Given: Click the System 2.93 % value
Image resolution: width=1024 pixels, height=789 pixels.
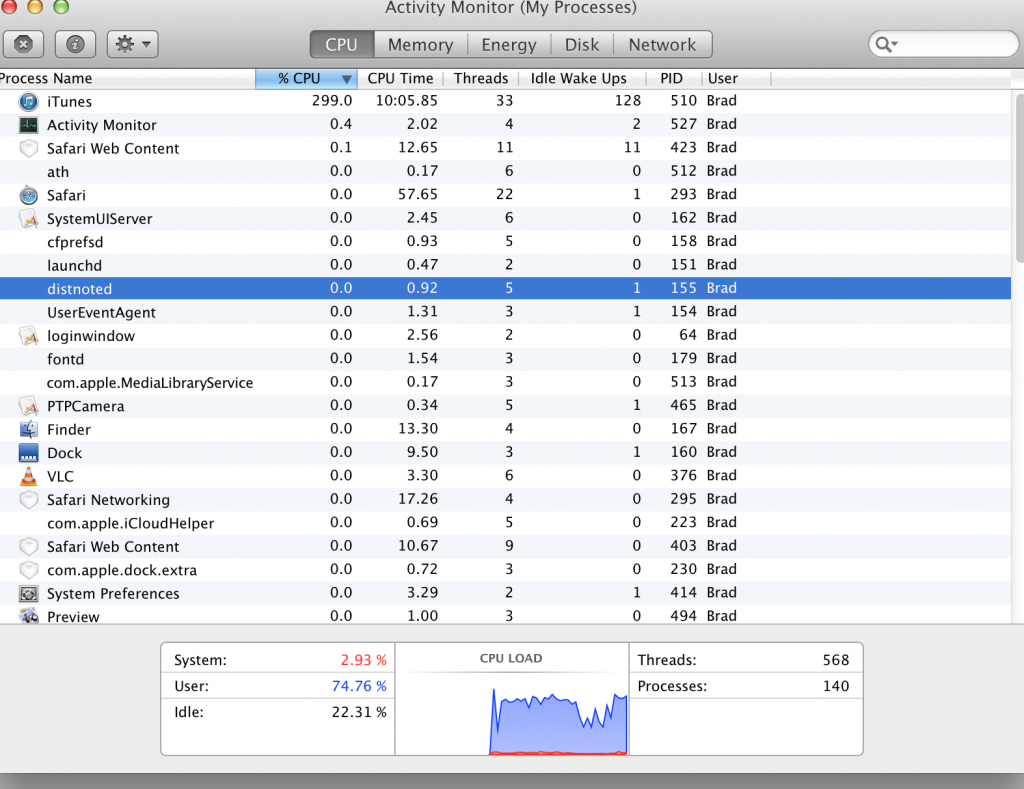Looking at the screenshot, I should [363, 660].
